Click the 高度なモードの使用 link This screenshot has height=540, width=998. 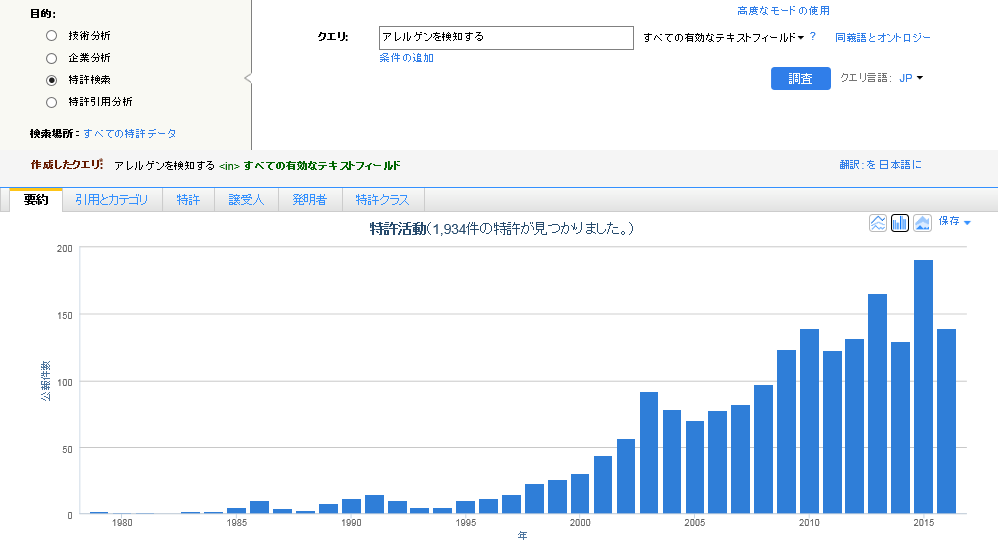[783, 11]
